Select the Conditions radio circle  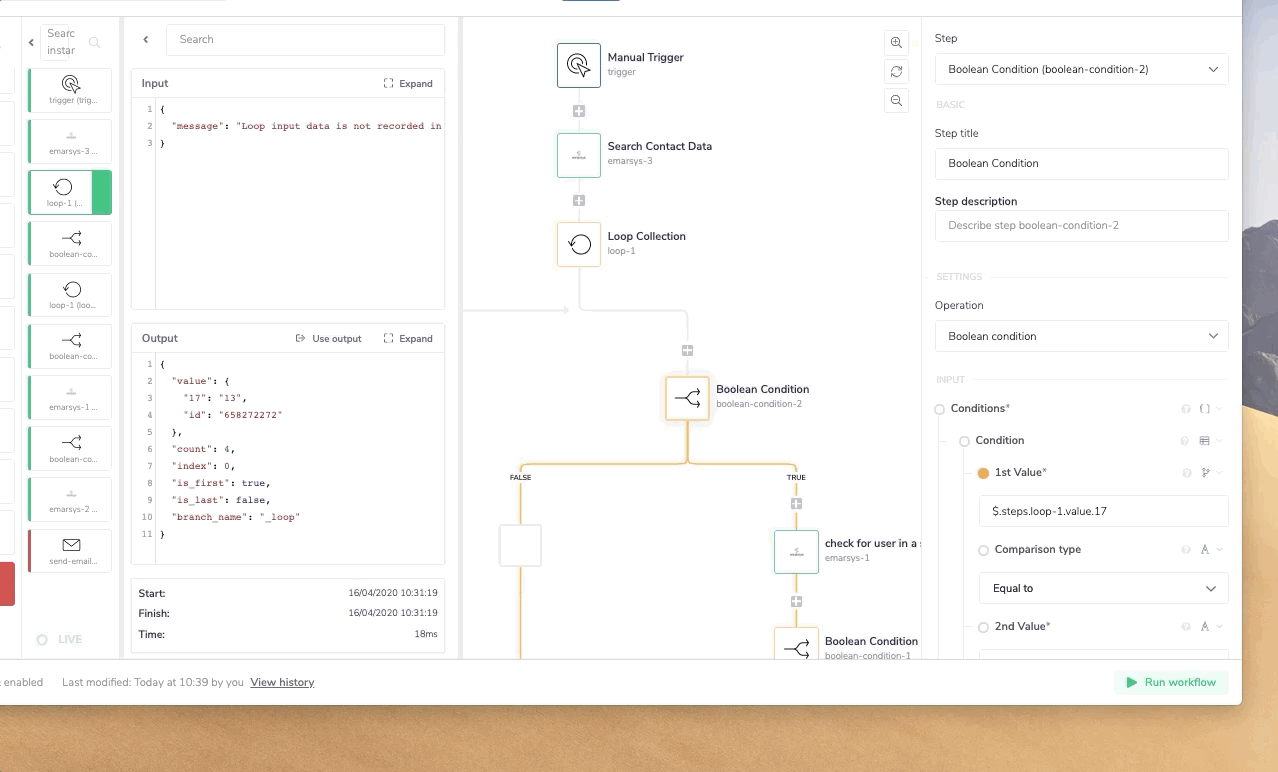coord(939,409)
